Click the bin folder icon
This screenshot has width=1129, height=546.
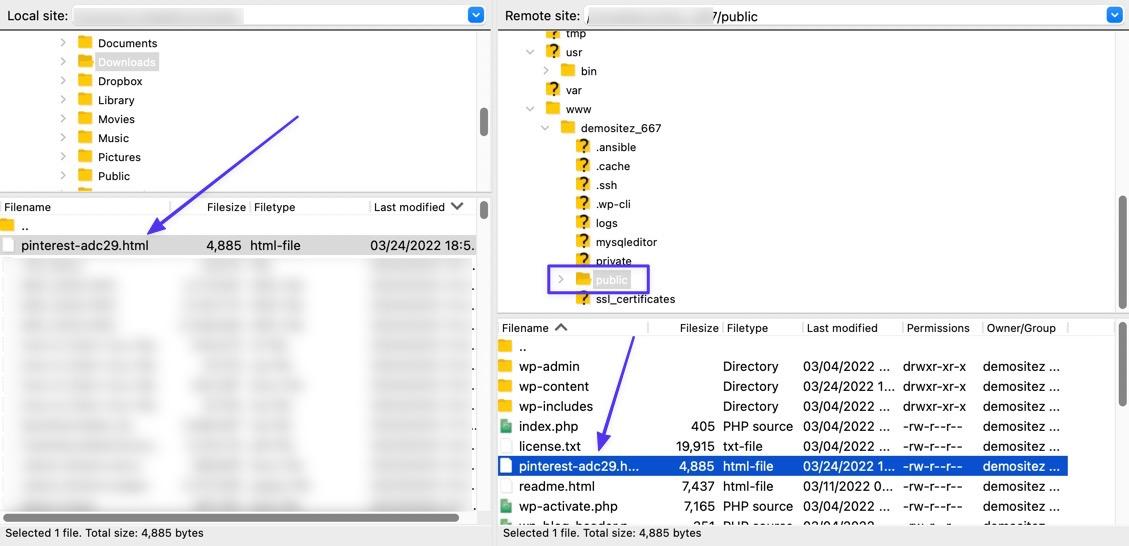pos(568,71)
